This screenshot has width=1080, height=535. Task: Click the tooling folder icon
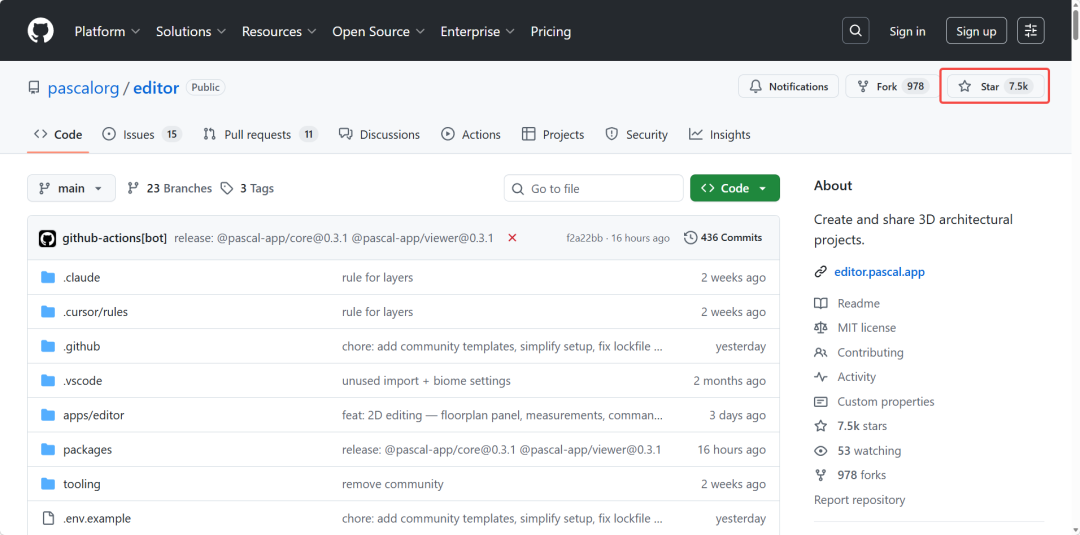point(48,484)
